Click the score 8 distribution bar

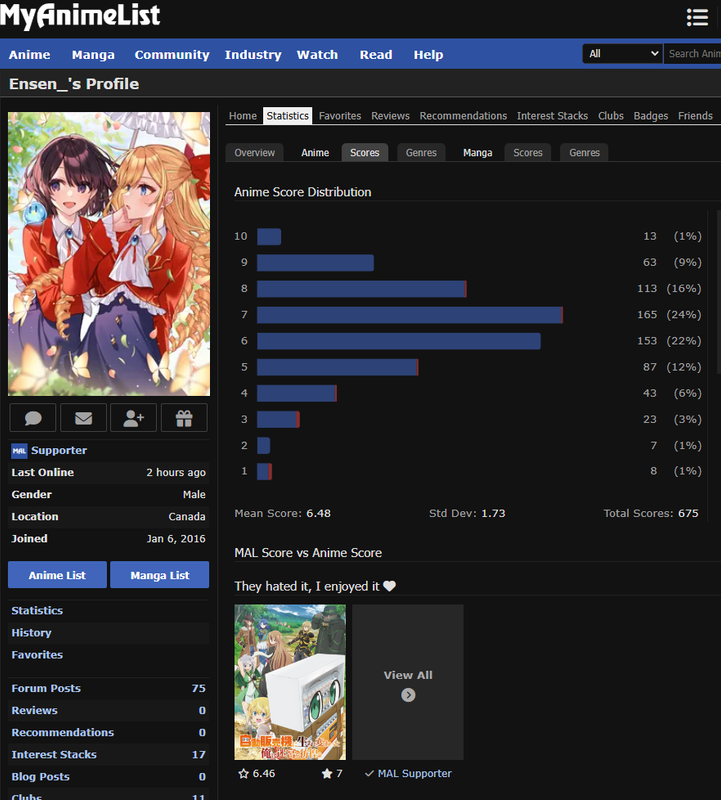tap(362, 289)
